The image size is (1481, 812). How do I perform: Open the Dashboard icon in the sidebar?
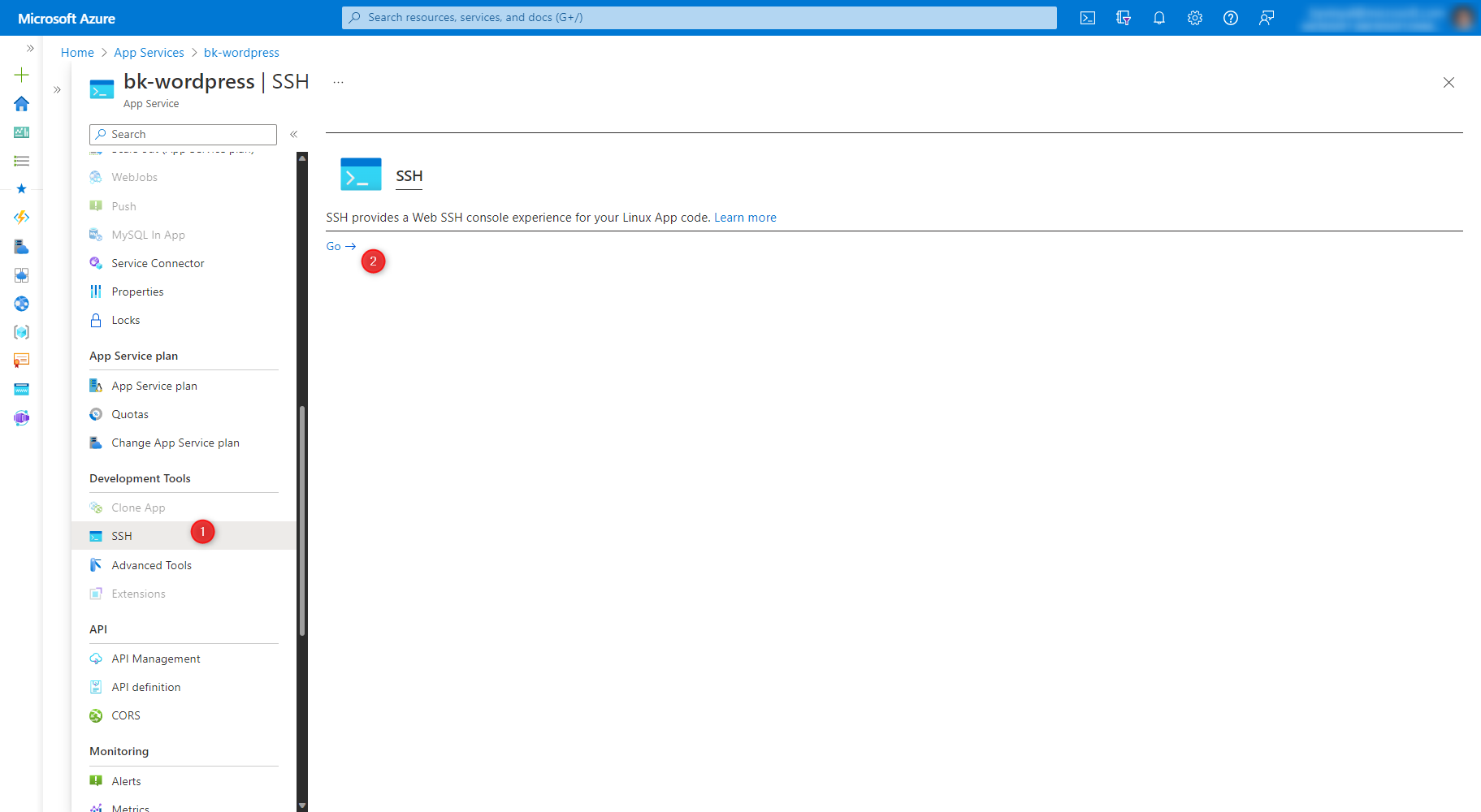tap(22, 132)
